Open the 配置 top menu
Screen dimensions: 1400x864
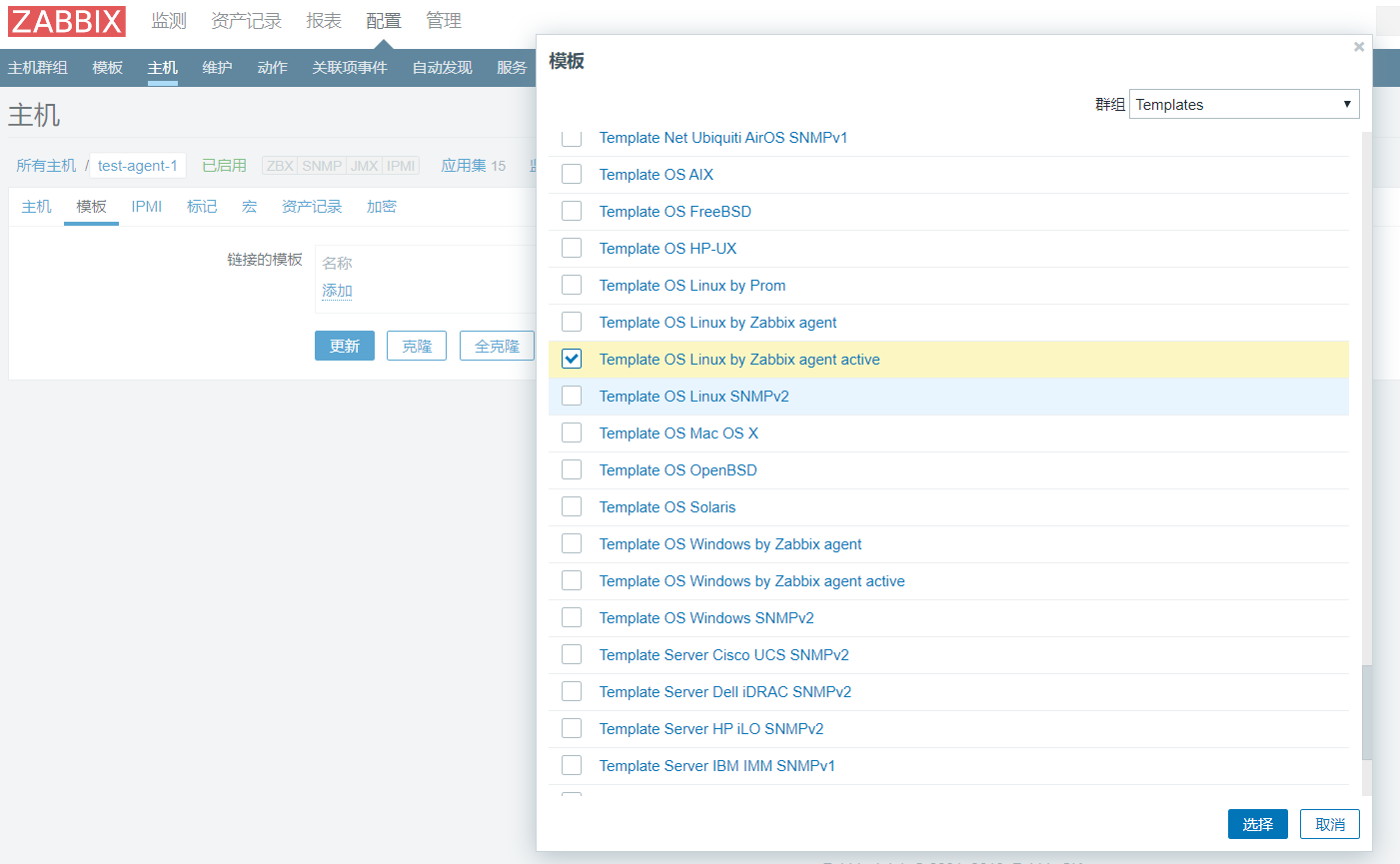click(x=384, y=21)
